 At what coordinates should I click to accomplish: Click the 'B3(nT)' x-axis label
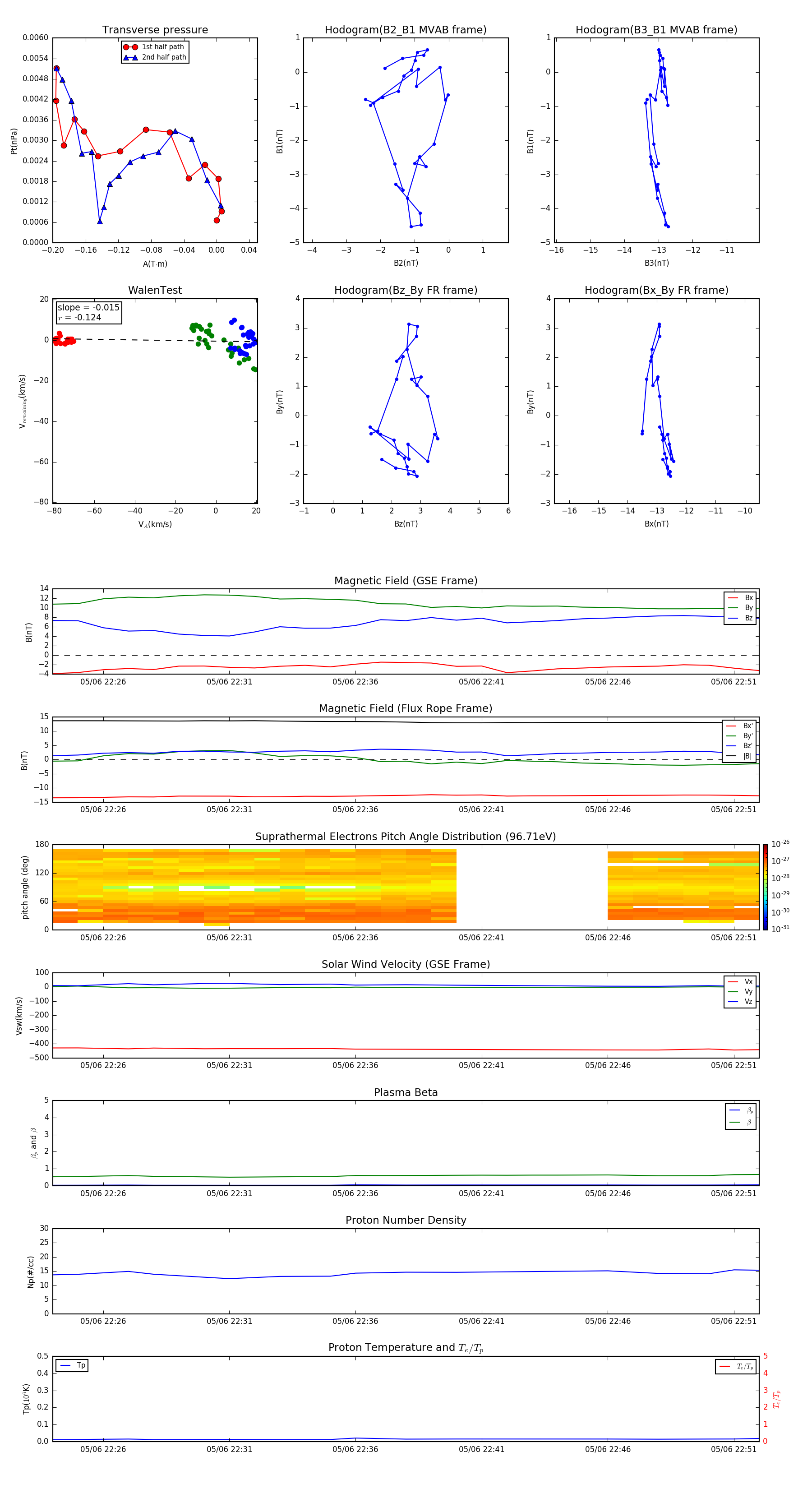(656, 263)
